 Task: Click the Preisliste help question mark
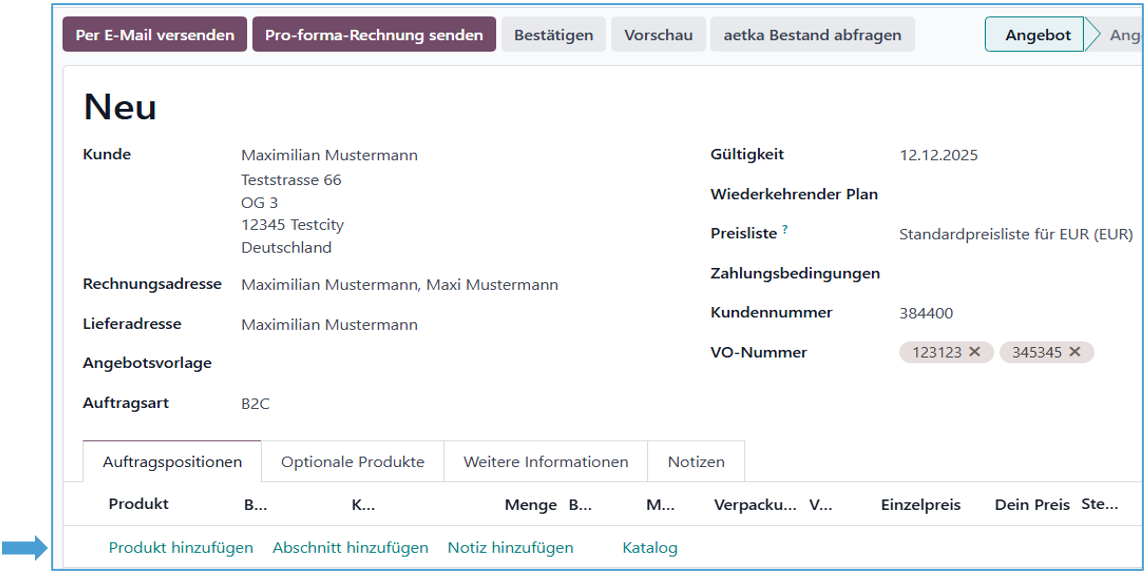click(785, 229)
